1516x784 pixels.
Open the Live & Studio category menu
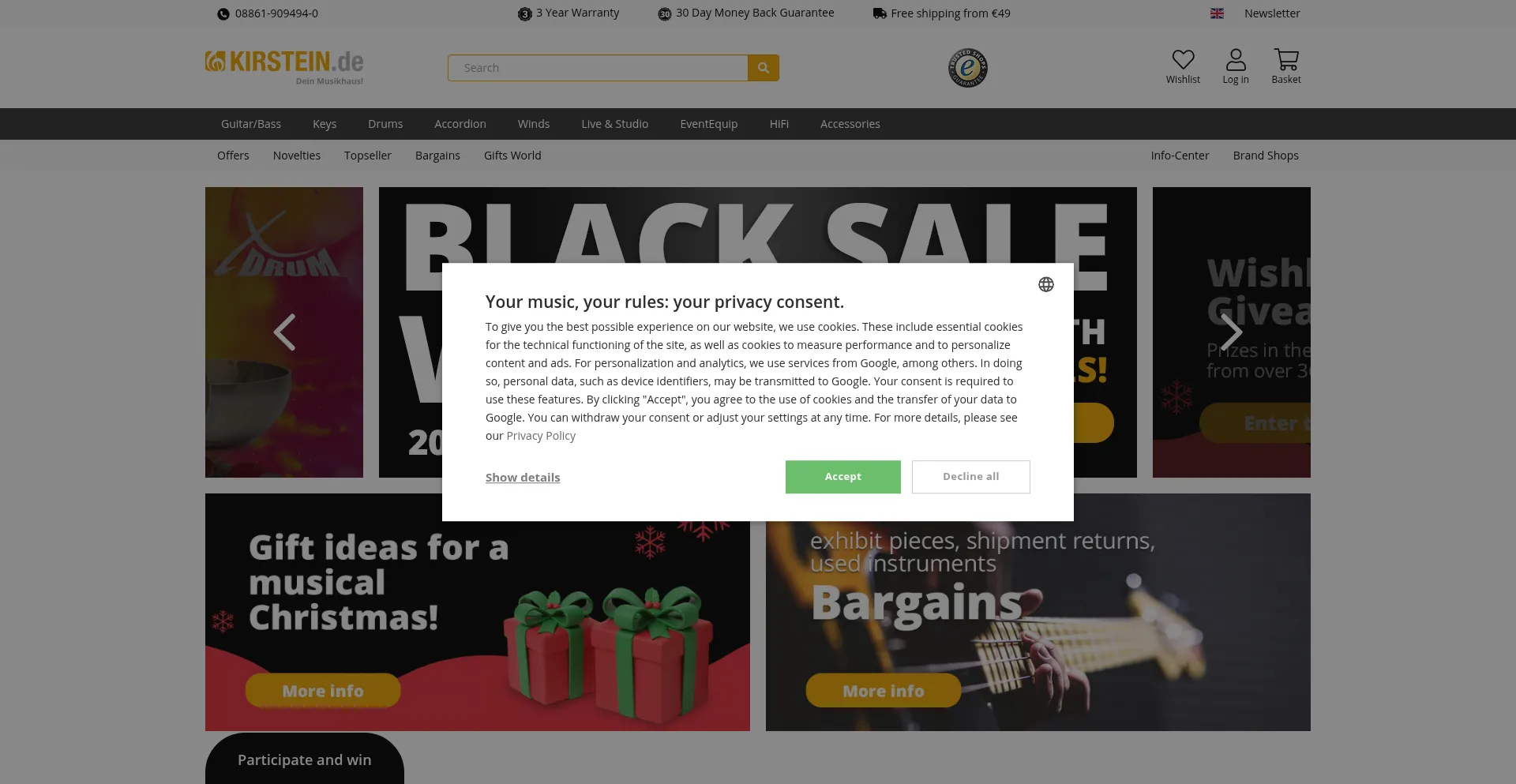pyautogui.click(x=615, y=124)
